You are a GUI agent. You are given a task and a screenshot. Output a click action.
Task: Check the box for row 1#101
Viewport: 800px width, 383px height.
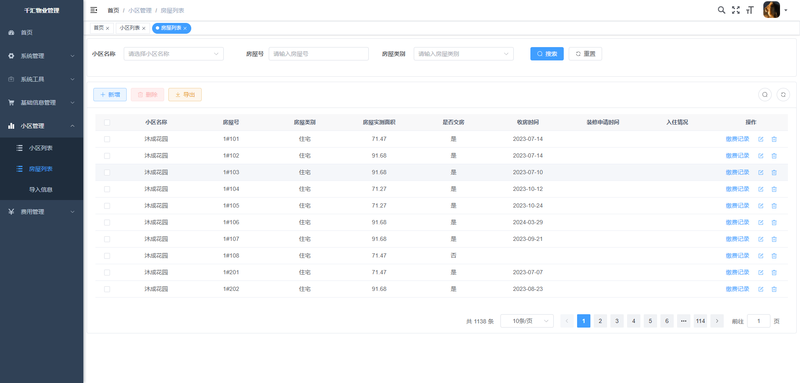(x=107, y=139)
